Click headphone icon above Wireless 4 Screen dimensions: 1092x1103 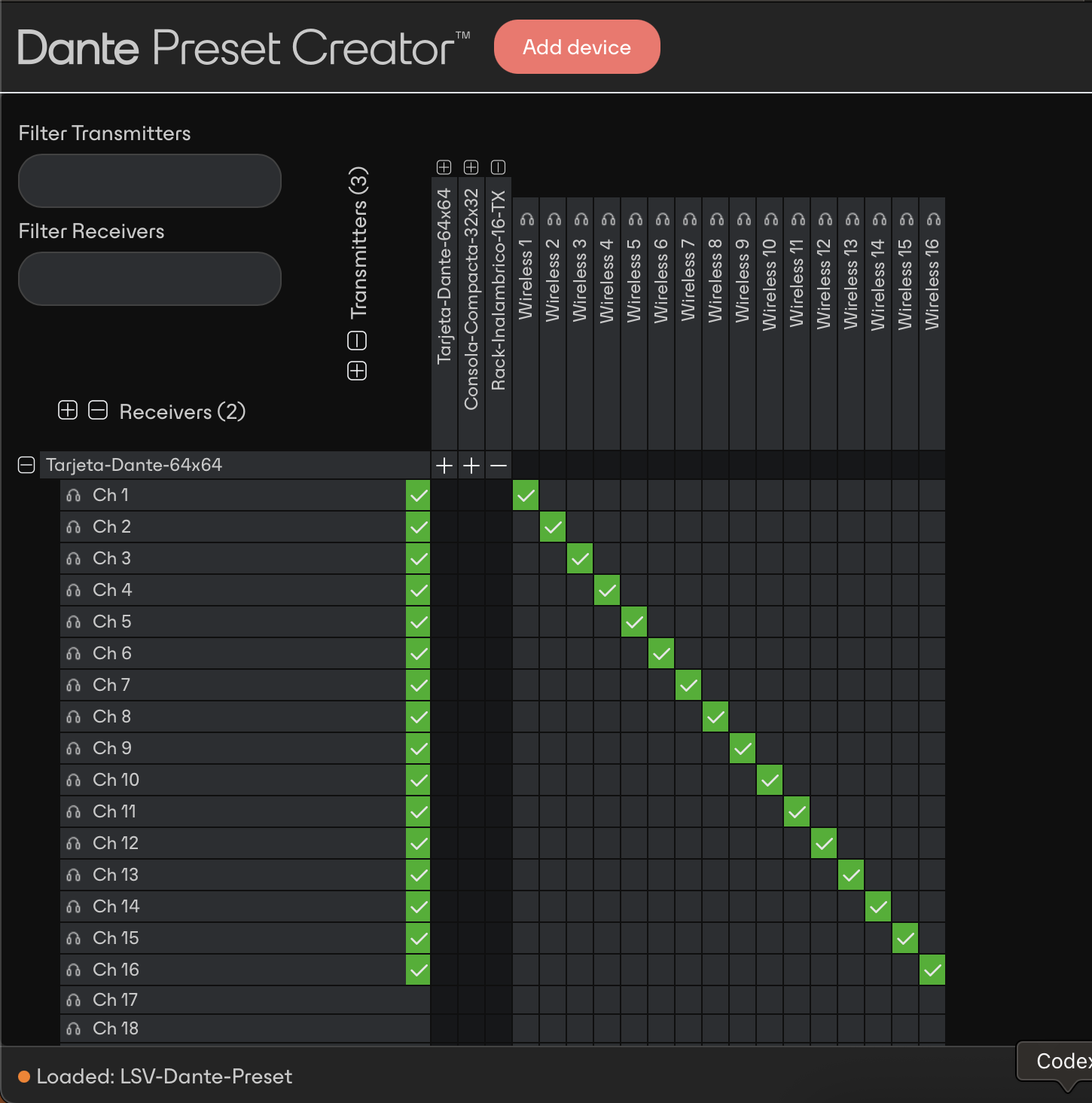tap(608, 219)
